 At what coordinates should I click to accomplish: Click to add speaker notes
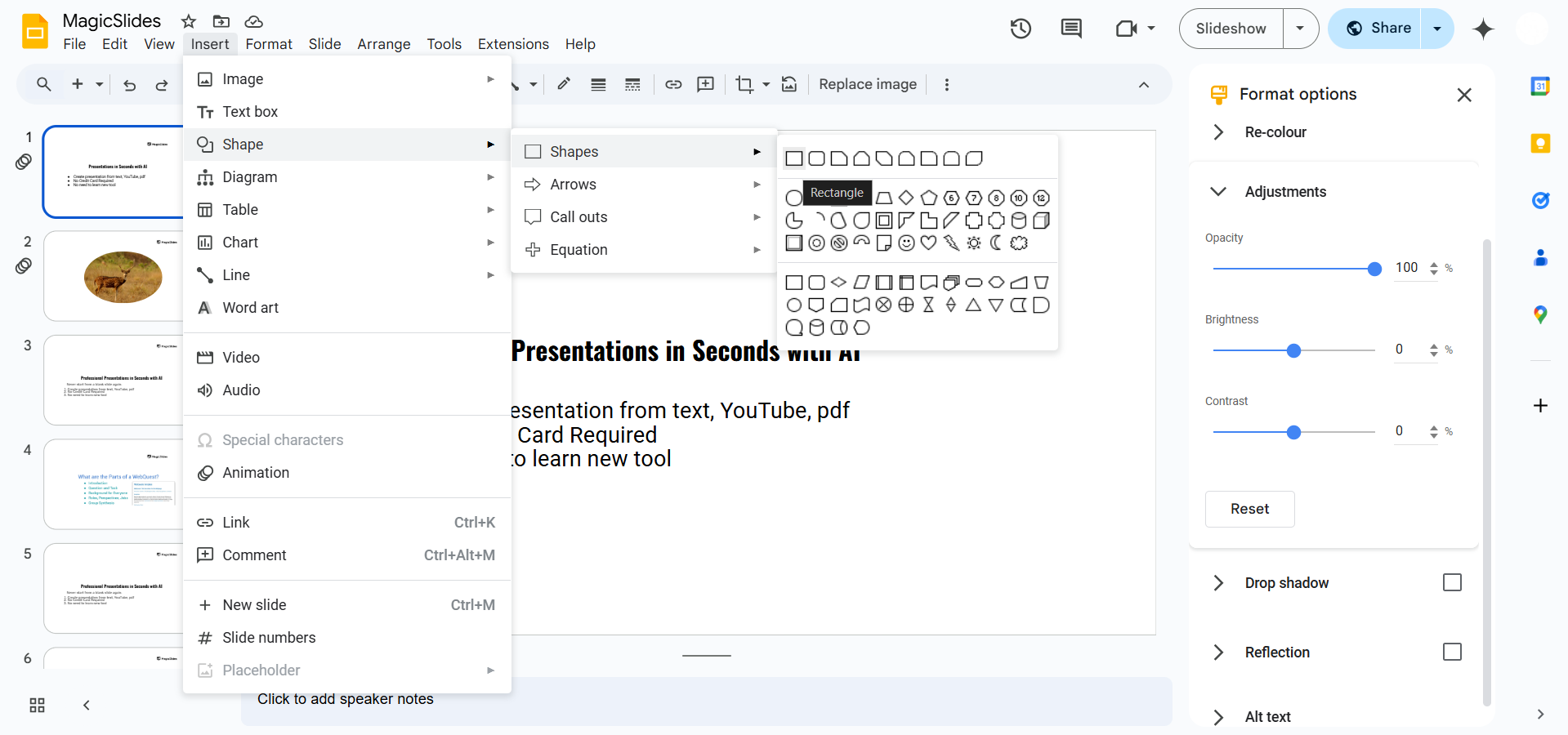coord(706,700)
